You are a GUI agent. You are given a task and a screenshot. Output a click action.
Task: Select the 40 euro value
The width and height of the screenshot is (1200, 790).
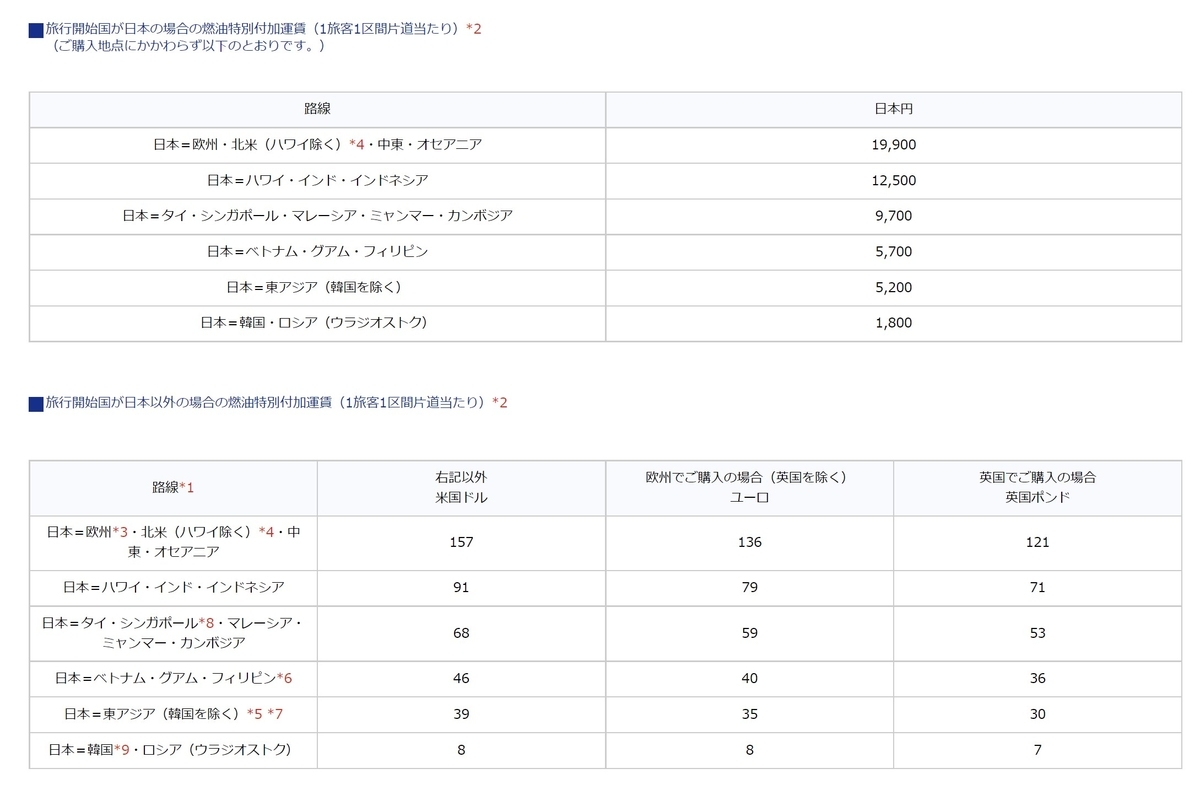coord(748,678)
